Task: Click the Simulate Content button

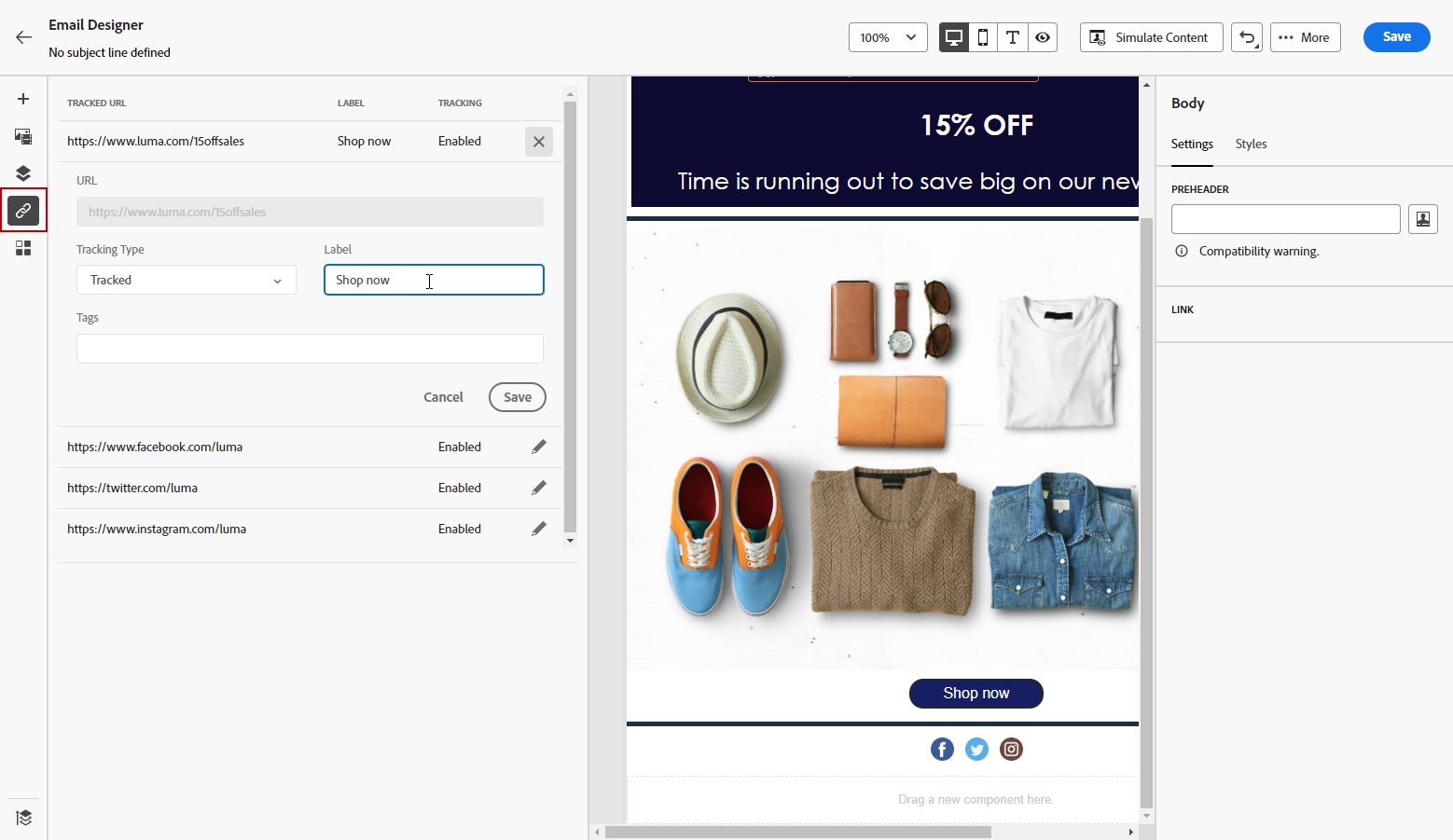Action: coord(1151,37)
